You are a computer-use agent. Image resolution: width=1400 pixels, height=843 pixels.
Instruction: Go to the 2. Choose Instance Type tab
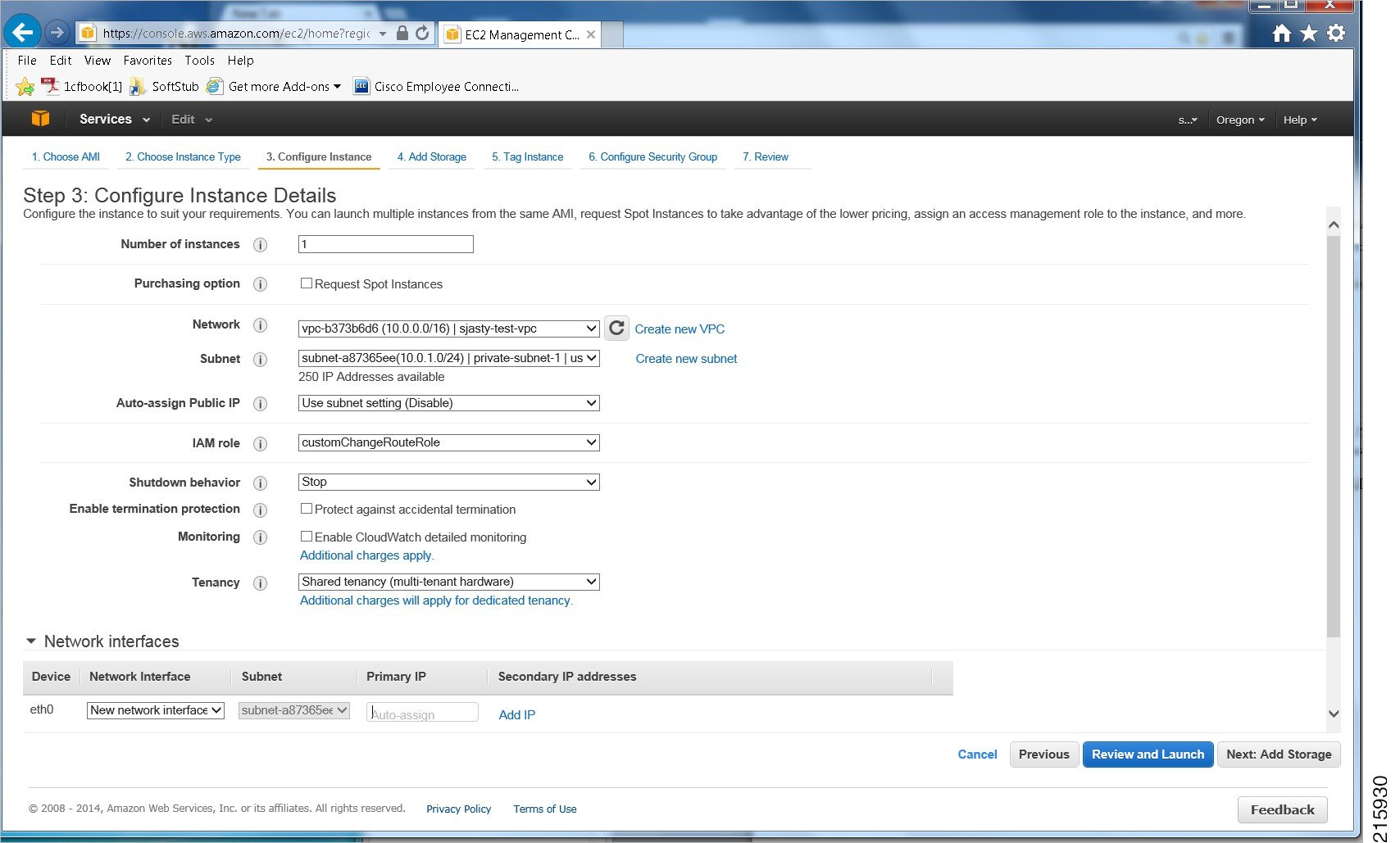183,156
